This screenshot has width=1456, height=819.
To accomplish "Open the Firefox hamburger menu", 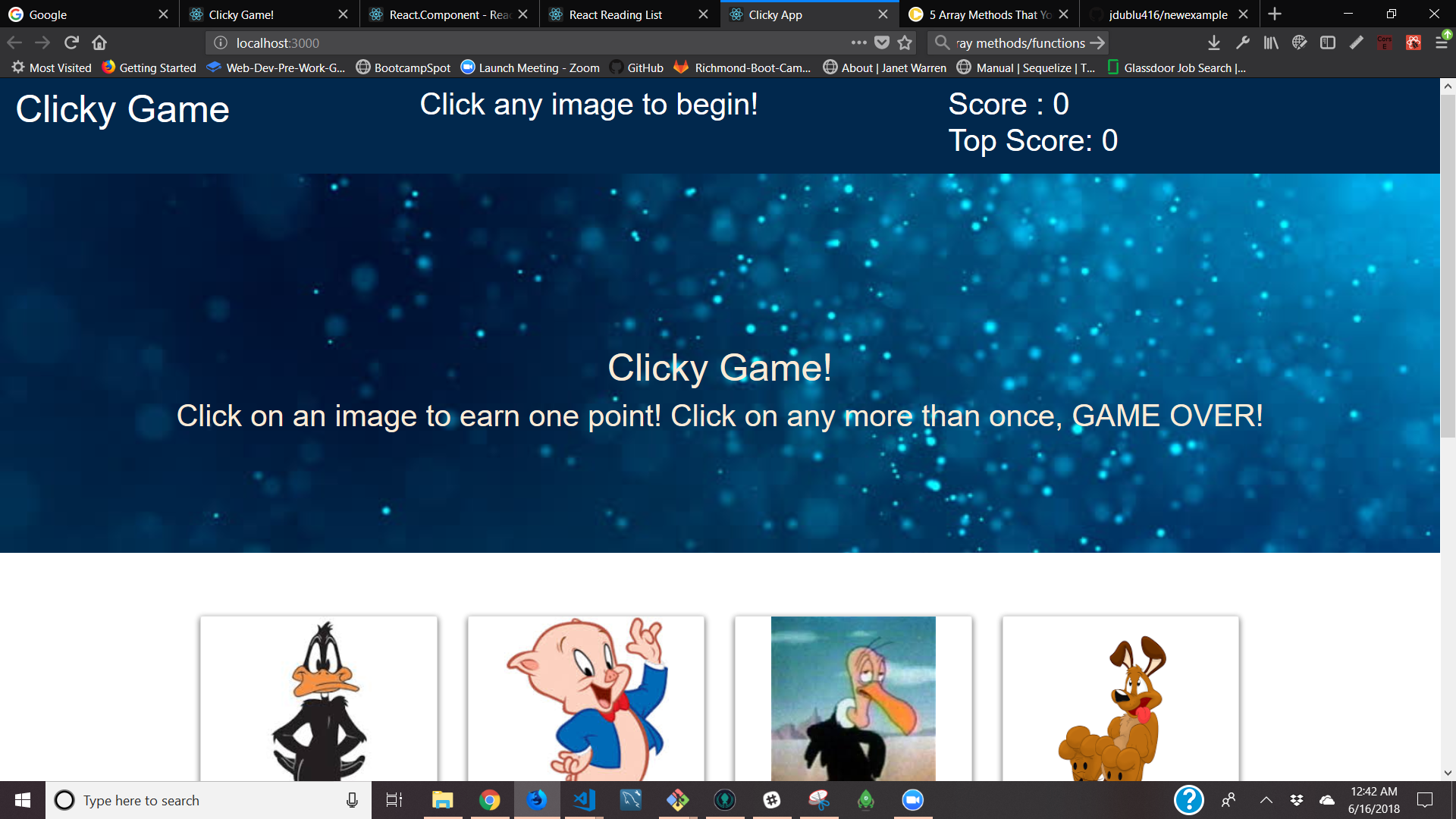I will (1441, 42).
